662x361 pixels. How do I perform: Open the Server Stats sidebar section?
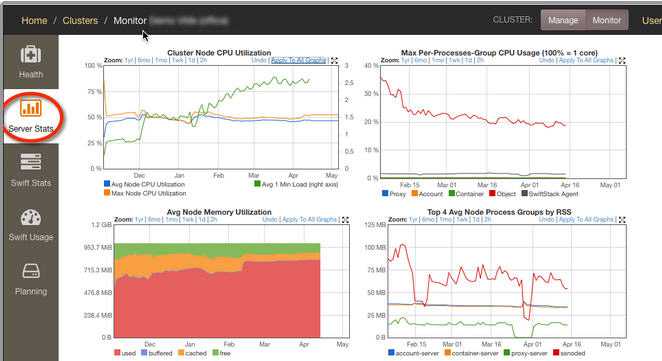point(31,115)
